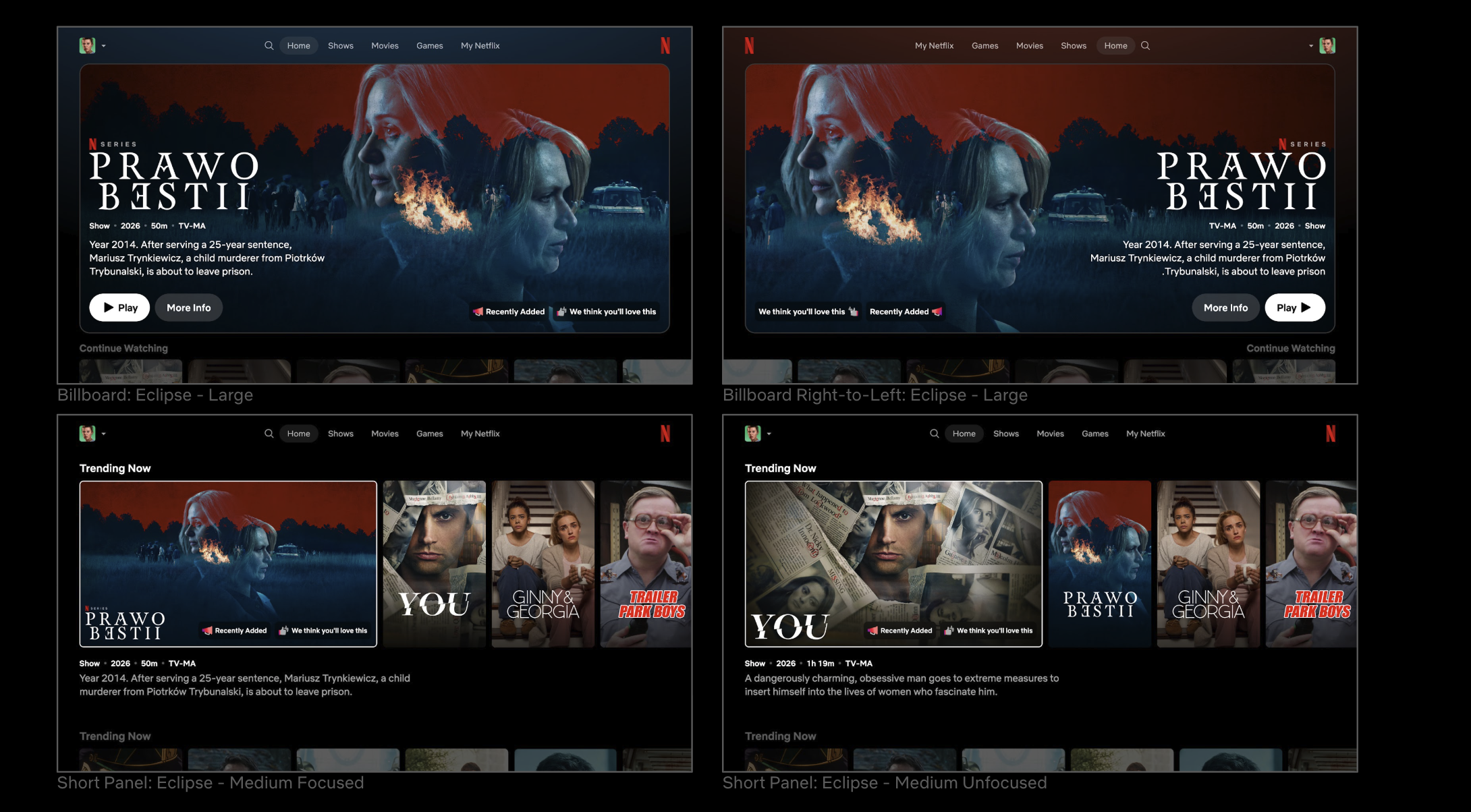Select Shows tab in Medium Focused panel
This screenshot has width=1471, height=812.
(341, 434)
